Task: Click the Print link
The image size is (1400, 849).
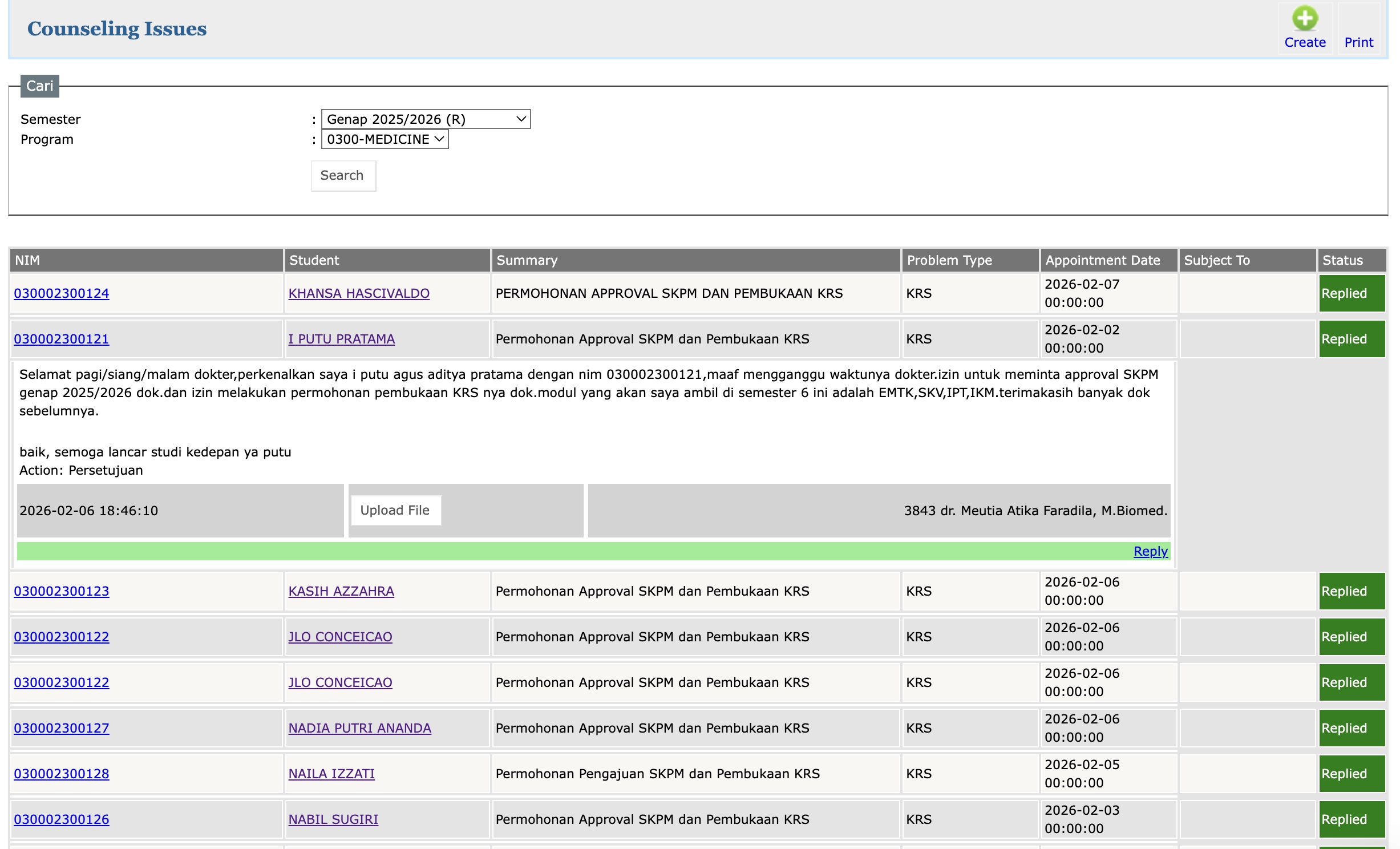Action: click(1358, 42)
